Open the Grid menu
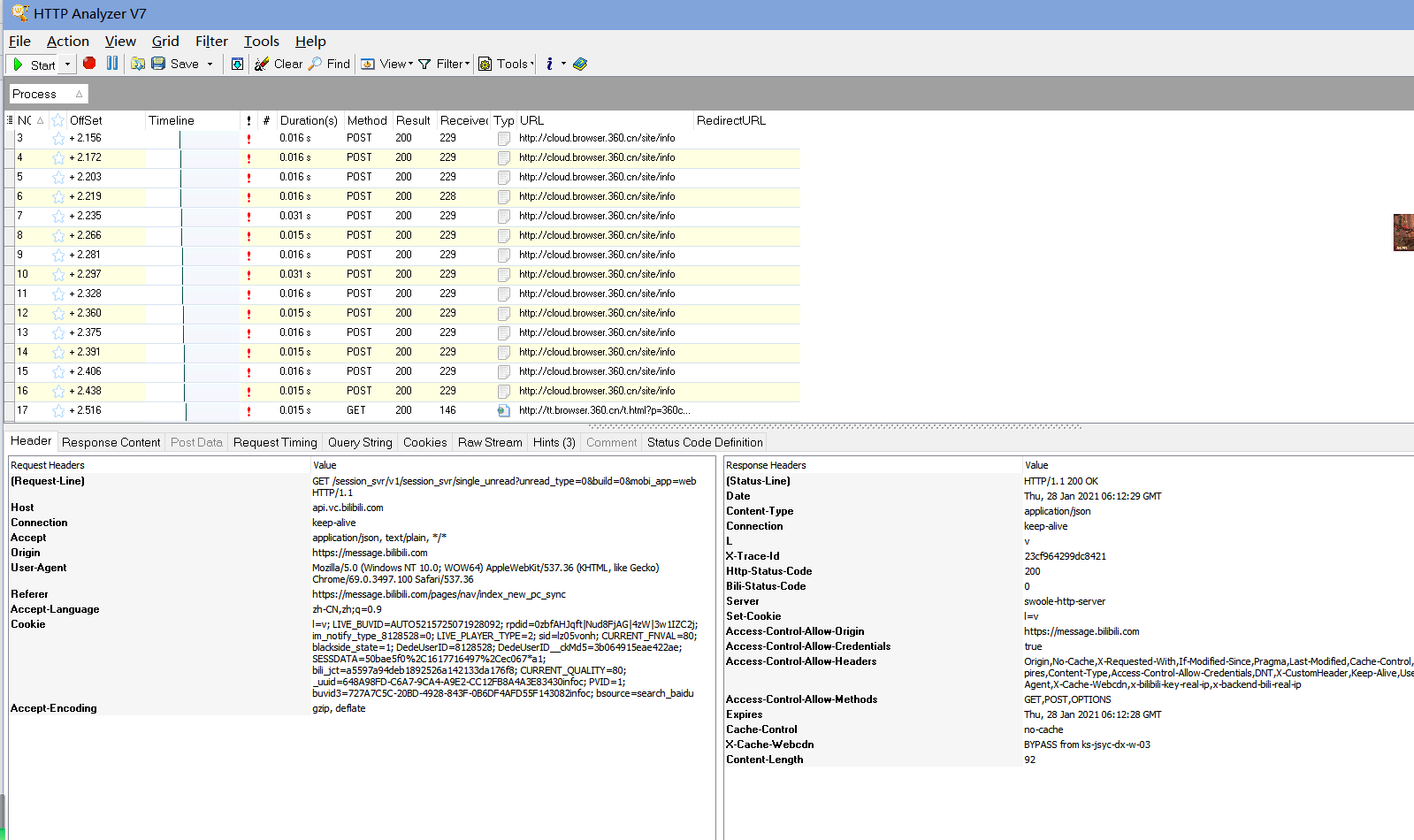 (x=165, y=42)
